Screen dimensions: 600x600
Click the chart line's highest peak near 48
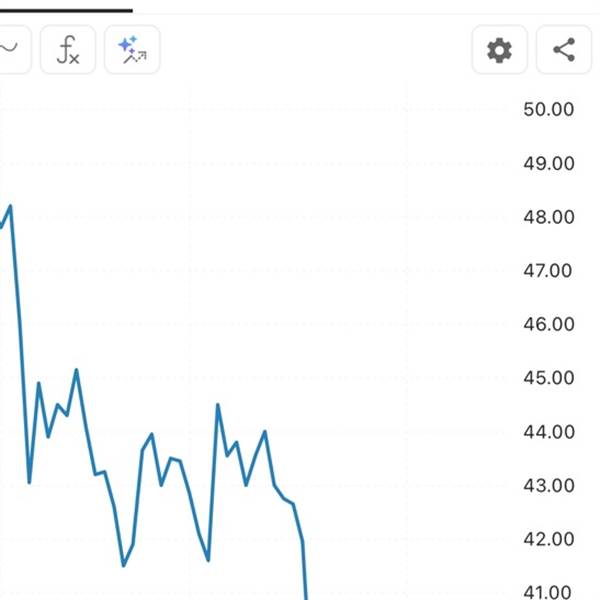click(10, 207)
